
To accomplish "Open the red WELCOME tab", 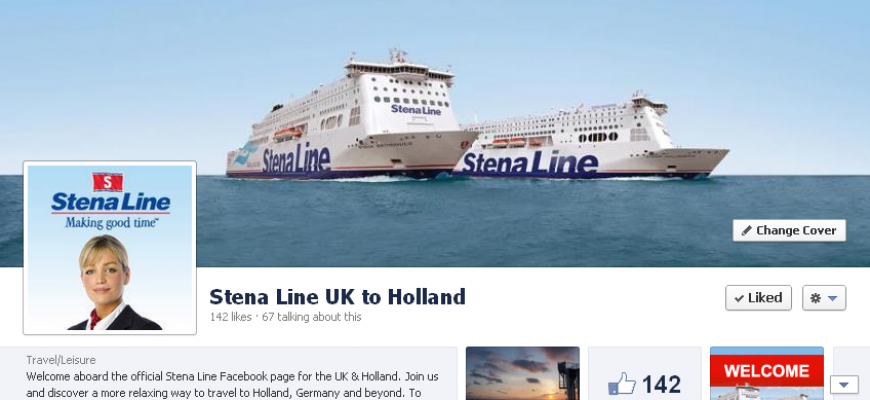I will [767, 373].
